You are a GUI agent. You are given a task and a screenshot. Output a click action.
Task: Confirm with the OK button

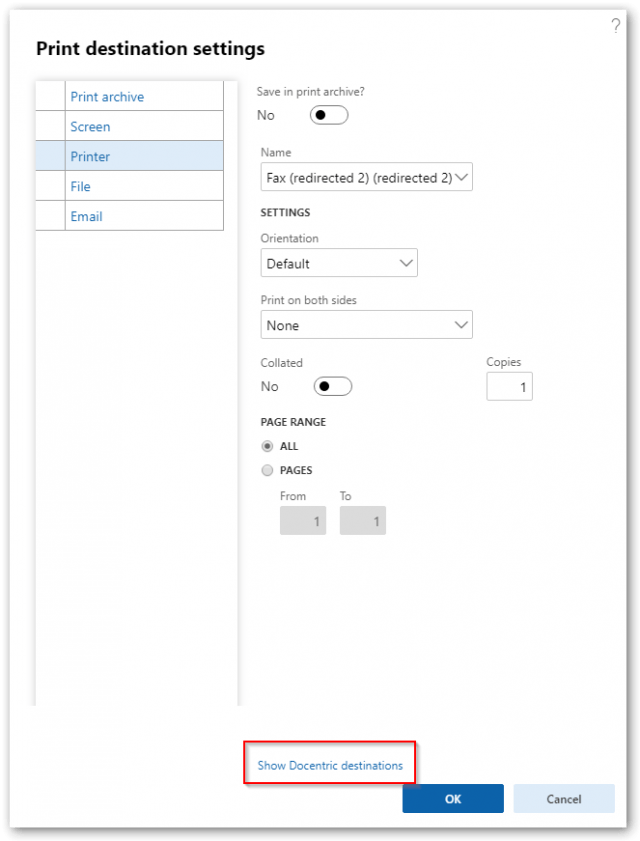pyautogui.click(x=453, y=799)
